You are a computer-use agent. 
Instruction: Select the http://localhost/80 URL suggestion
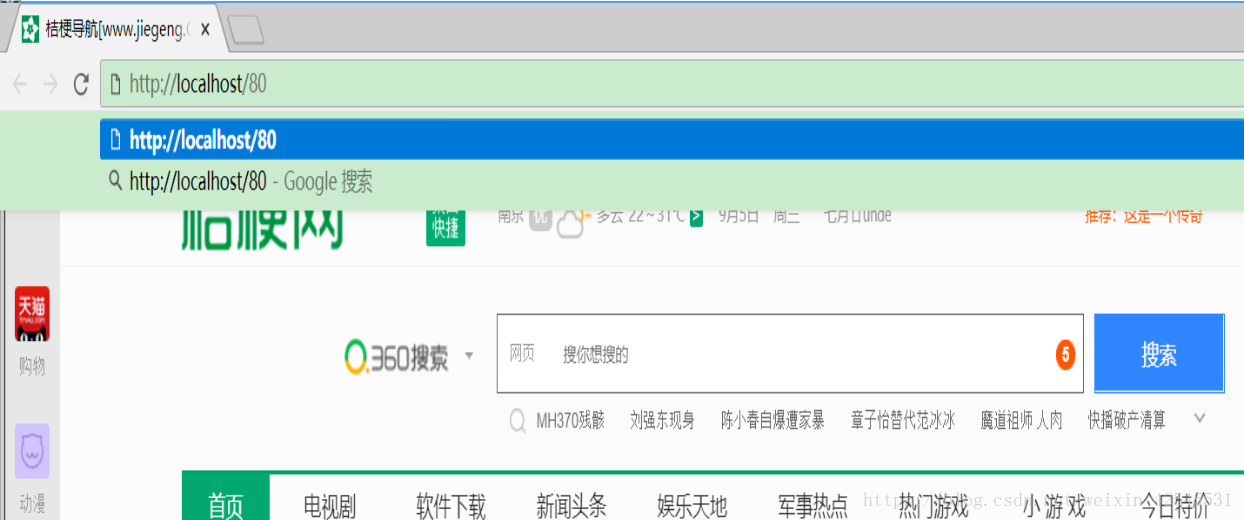click(672, 141)
